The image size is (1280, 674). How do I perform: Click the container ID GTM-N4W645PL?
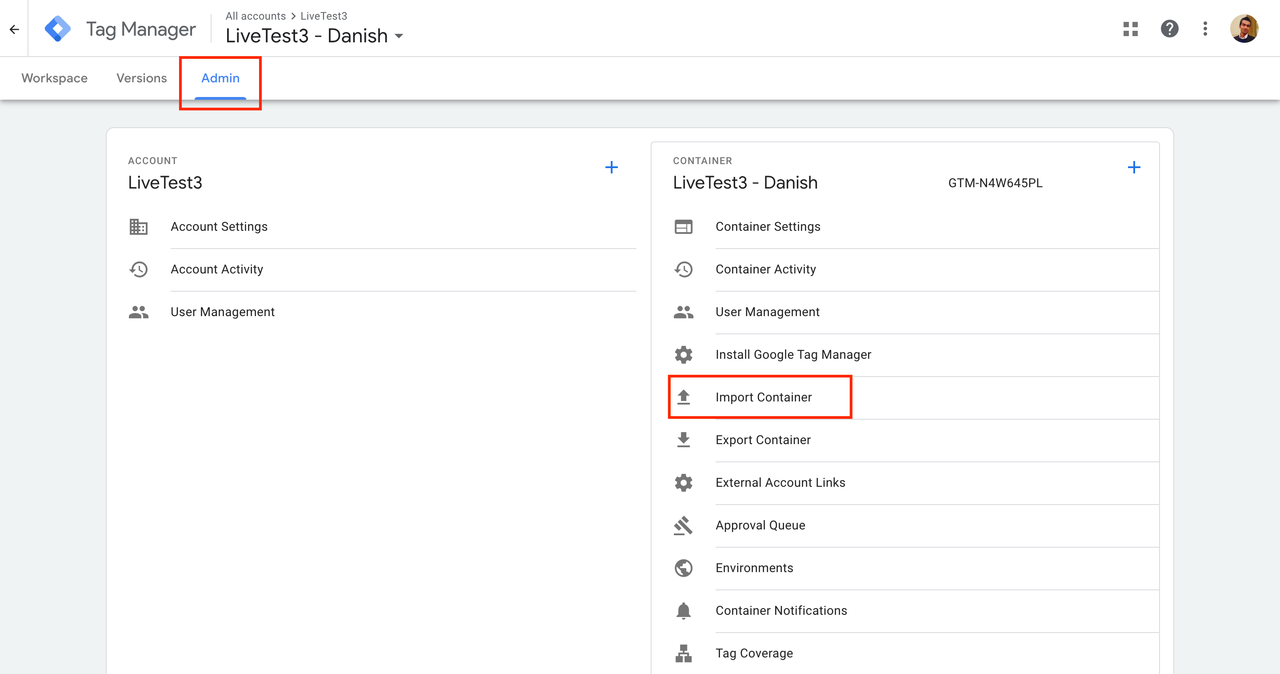[x=995, y=183]
